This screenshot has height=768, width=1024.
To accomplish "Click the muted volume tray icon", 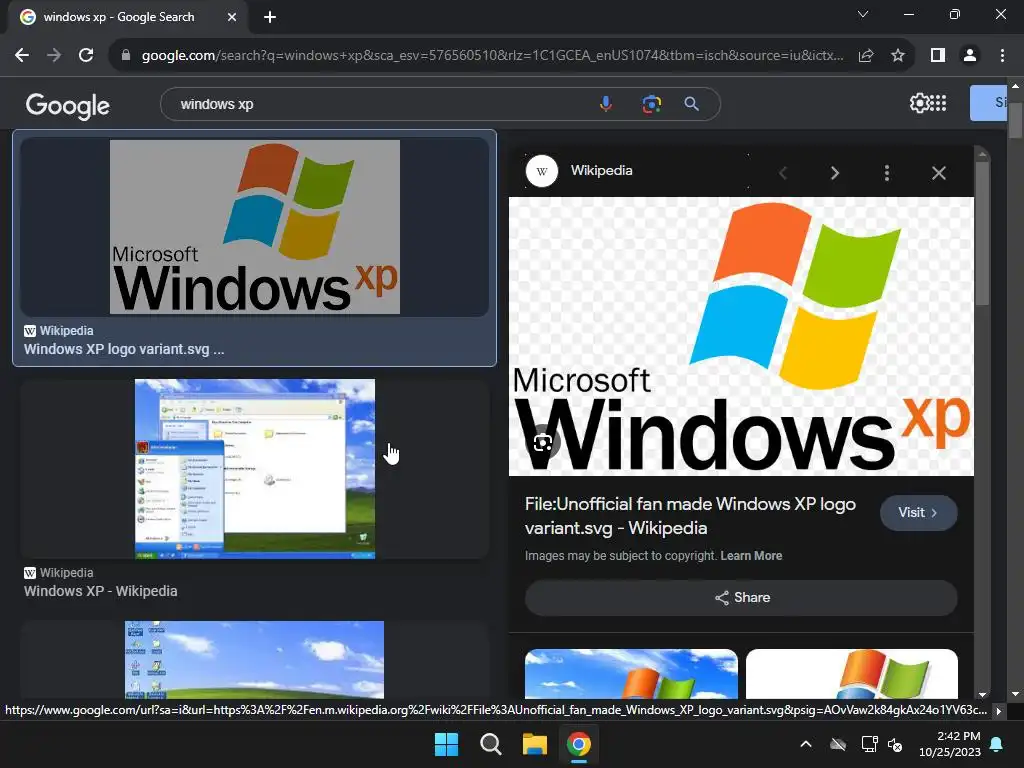I will pos(895,744).
